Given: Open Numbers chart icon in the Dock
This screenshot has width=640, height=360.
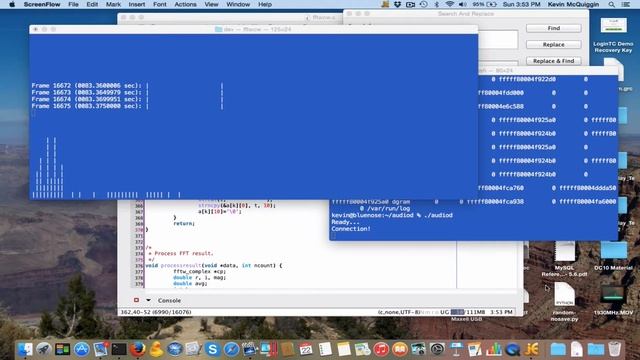Looking at the screenshot, I should (494, 349).
